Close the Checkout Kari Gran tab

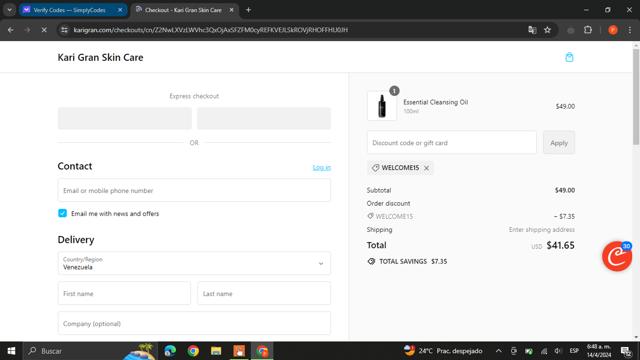point(231,10)
